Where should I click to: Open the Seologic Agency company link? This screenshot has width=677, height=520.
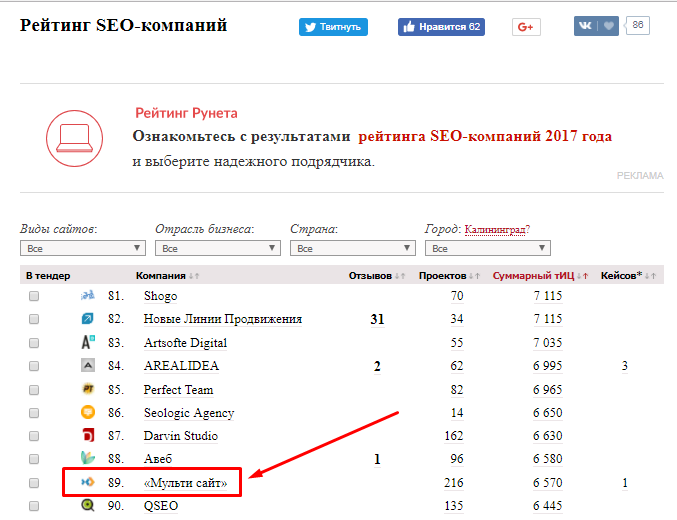(189, 413)
